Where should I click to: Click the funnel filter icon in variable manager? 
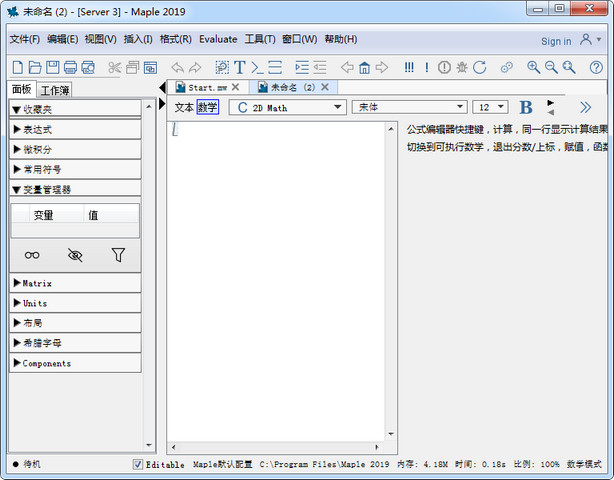point(118,255)
